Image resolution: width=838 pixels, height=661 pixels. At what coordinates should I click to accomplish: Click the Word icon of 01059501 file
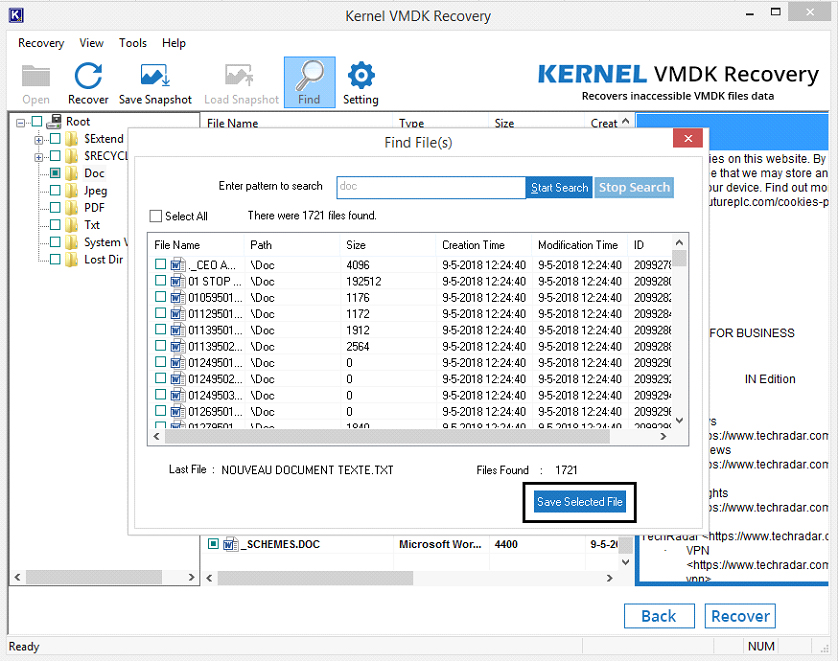[x=178, y=297]
